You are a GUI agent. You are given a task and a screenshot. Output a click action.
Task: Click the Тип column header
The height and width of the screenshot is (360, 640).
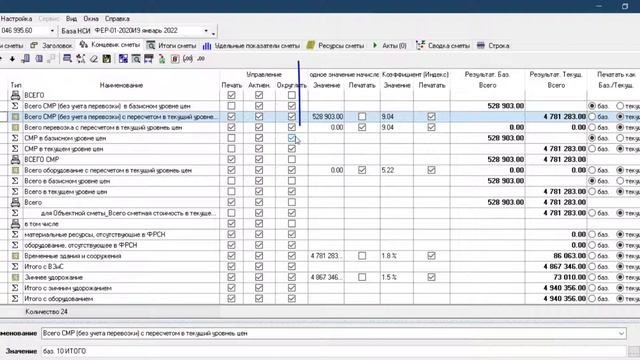pyautogui.click(x=16, y=85)
